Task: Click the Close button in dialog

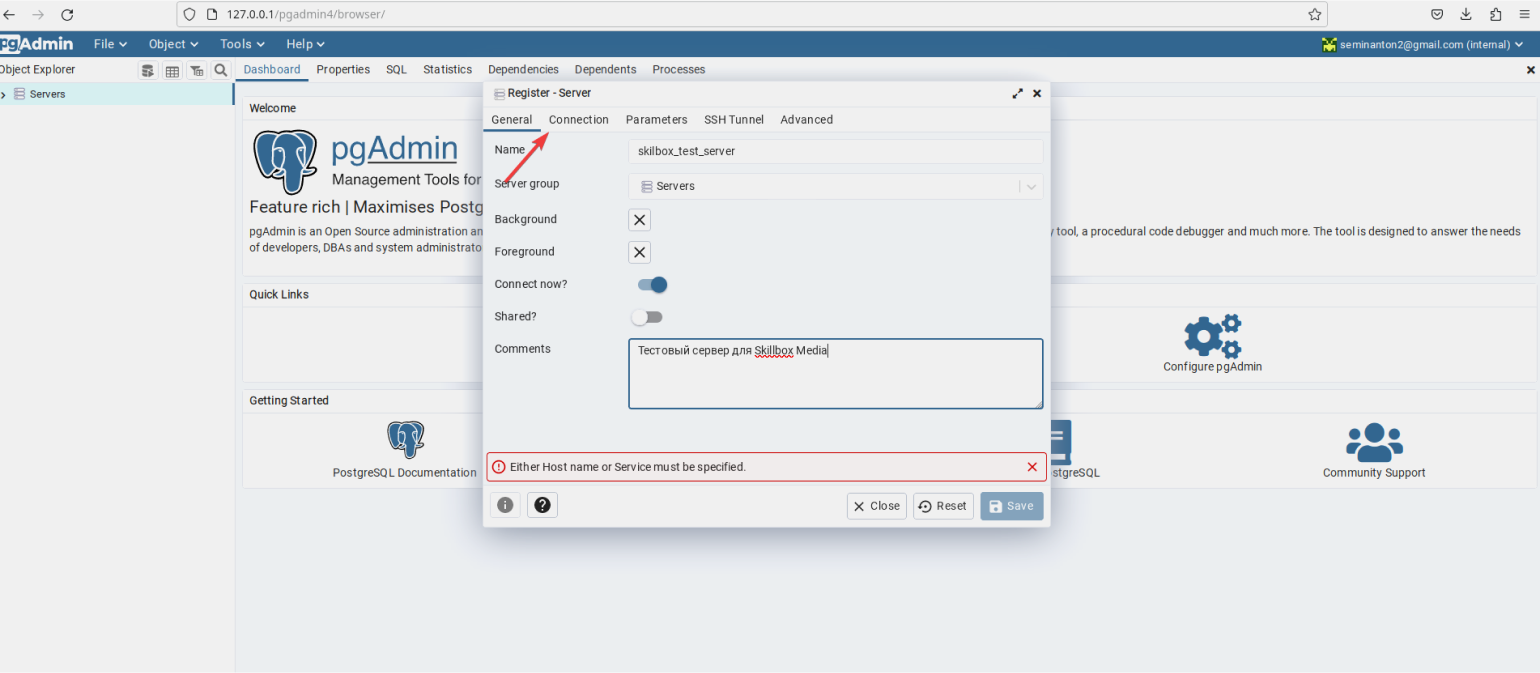Action: (x=877, y=506)
